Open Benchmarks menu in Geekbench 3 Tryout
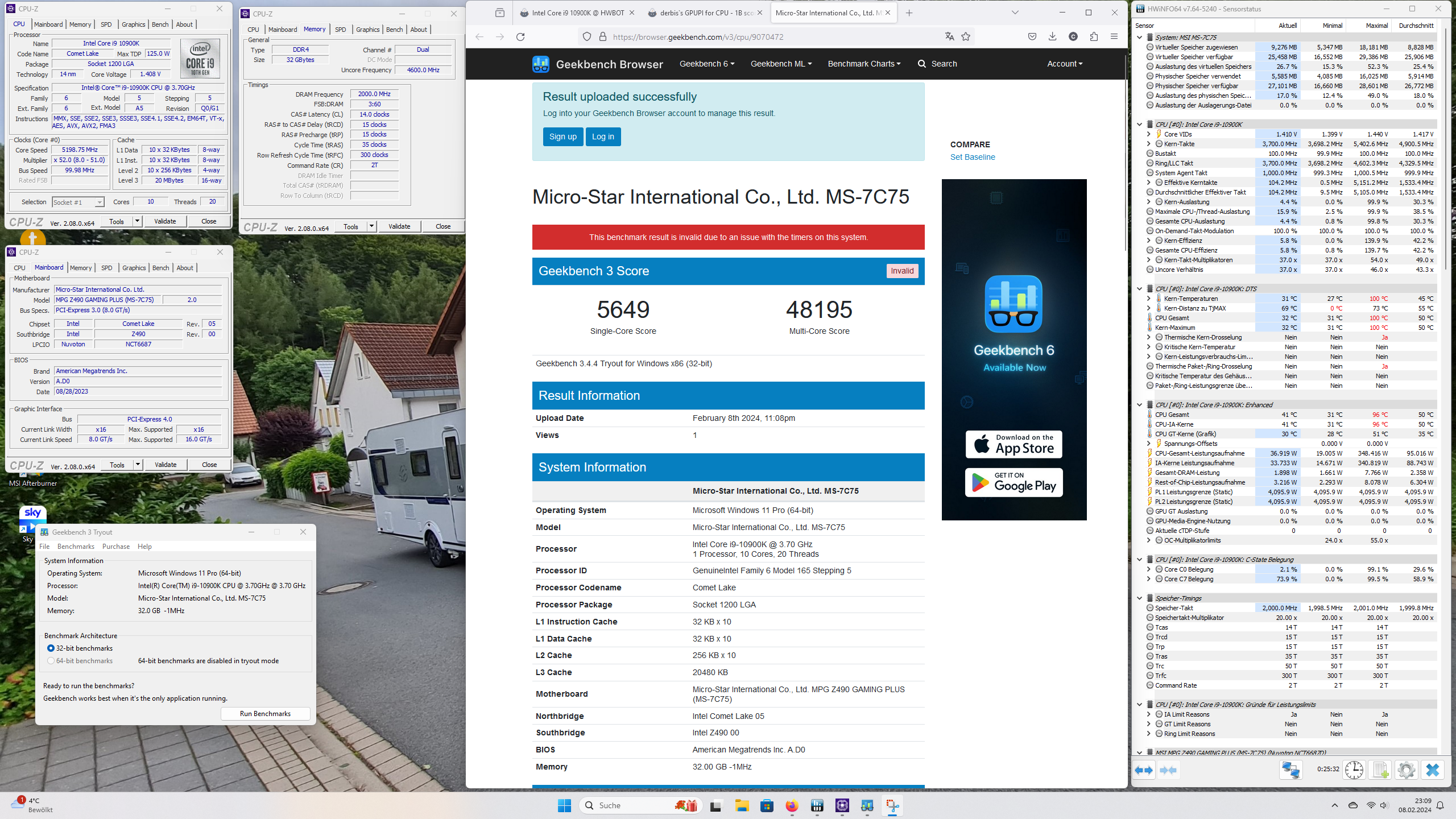Viewport: 1456px width, 819px height. coord(76,547)
